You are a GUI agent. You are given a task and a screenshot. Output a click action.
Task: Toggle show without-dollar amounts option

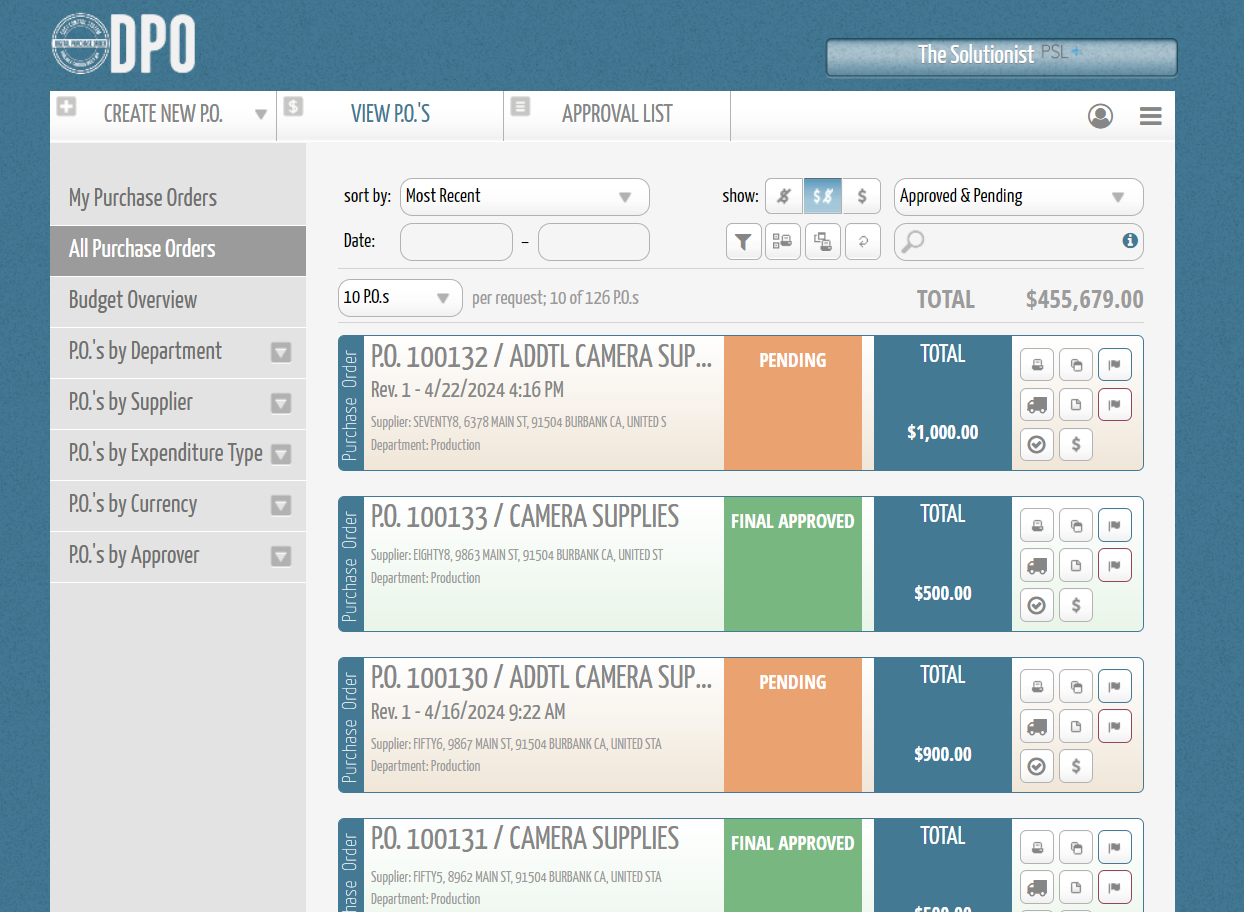pos(785,196)
